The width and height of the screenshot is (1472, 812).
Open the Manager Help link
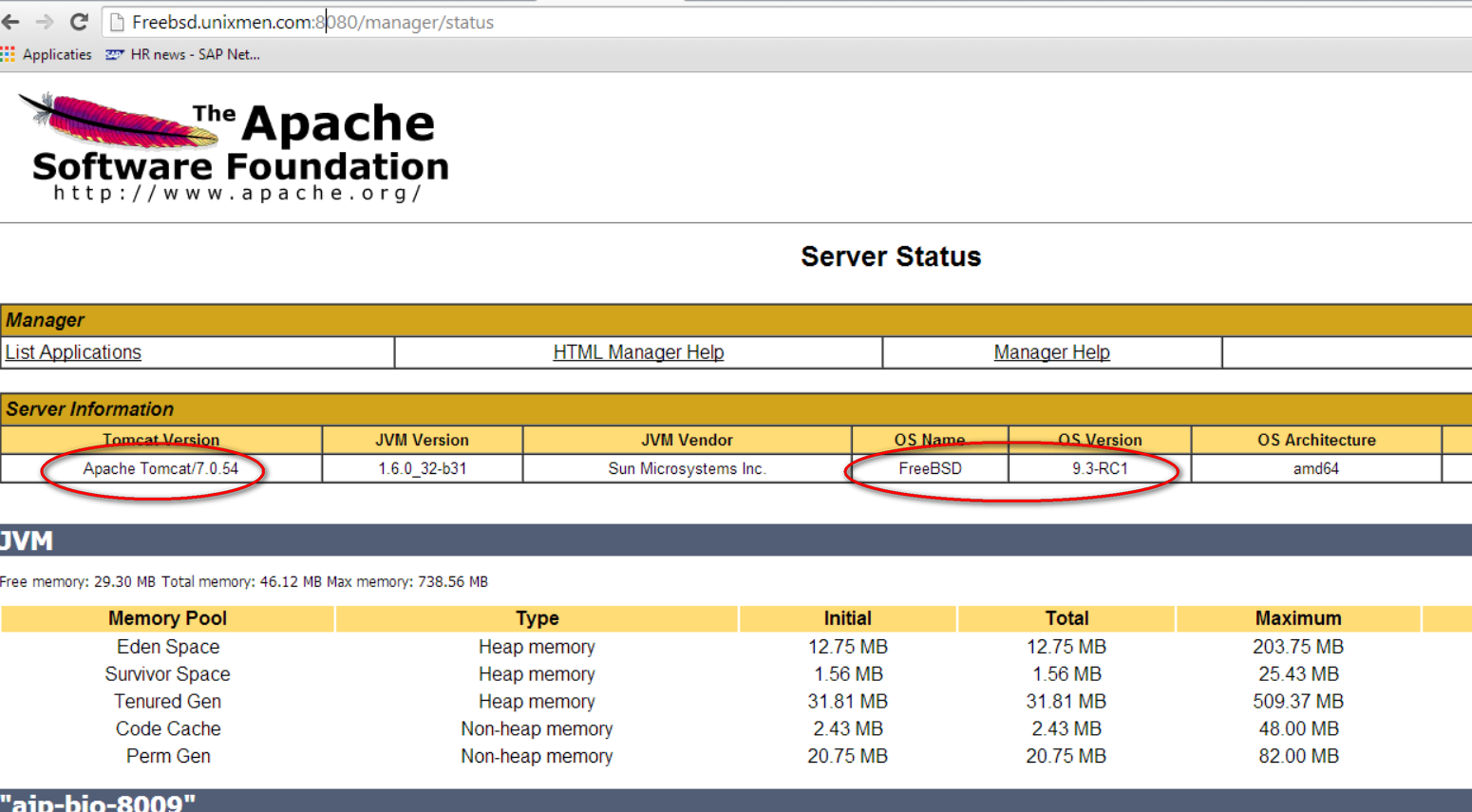(x=1051, y=352)
